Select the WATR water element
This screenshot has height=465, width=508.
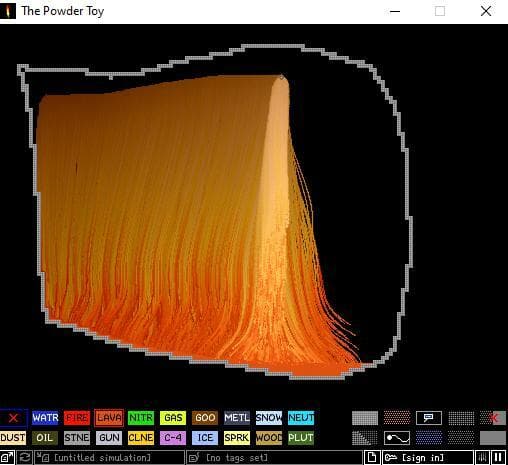point(45,418)
